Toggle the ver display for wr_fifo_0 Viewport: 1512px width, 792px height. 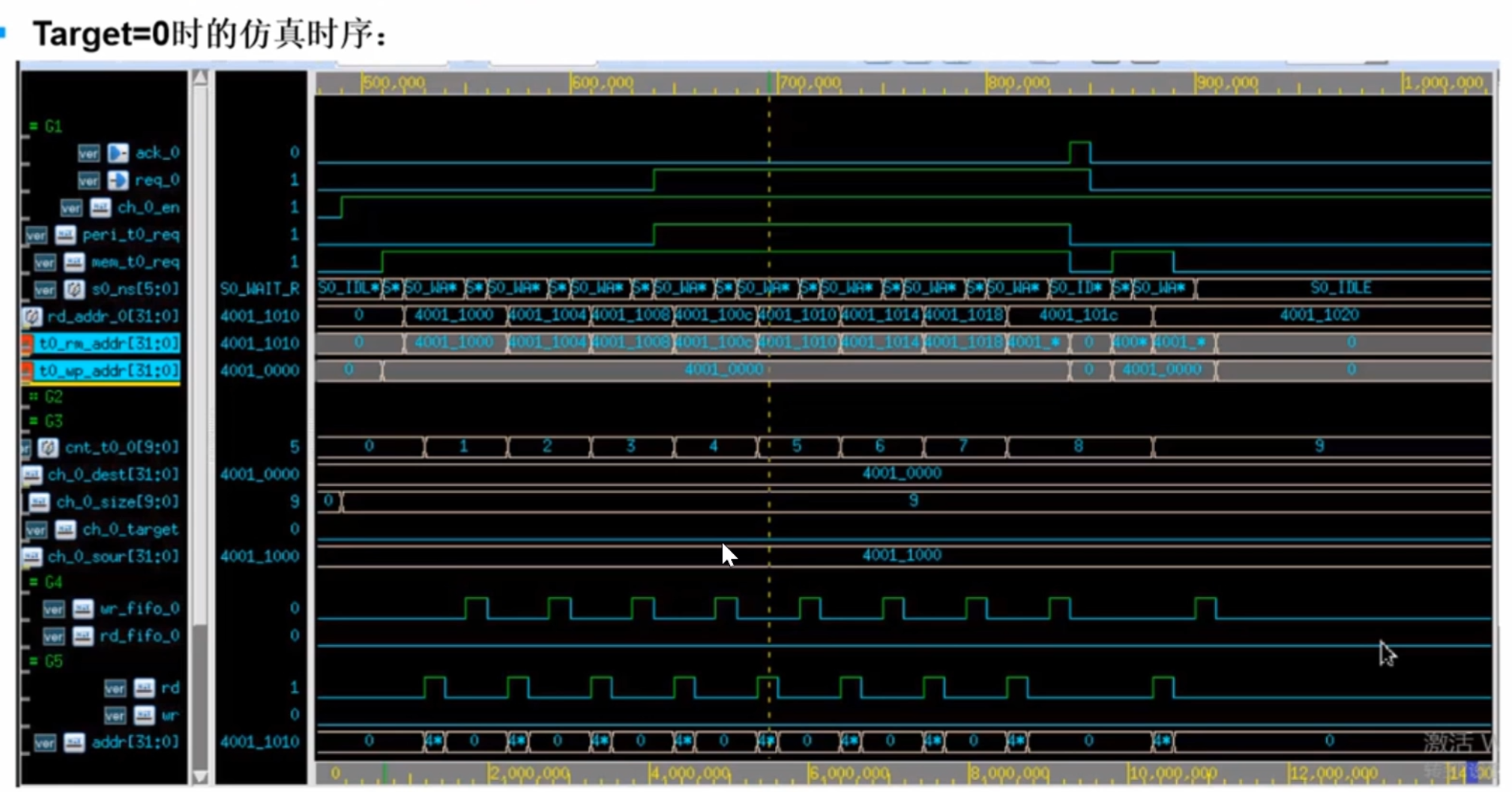[x=53, y=609]
